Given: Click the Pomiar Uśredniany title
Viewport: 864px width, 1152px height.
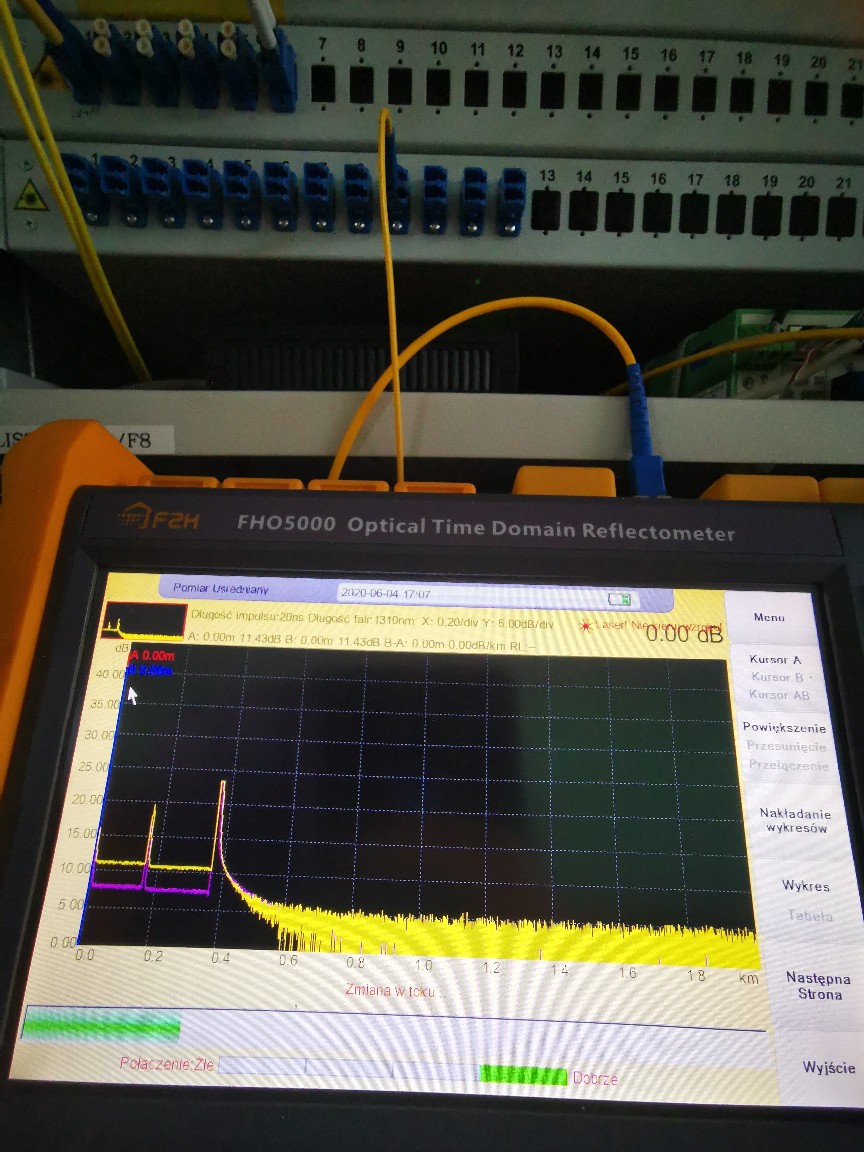Looking at the screenshot, I should [221, 588].
